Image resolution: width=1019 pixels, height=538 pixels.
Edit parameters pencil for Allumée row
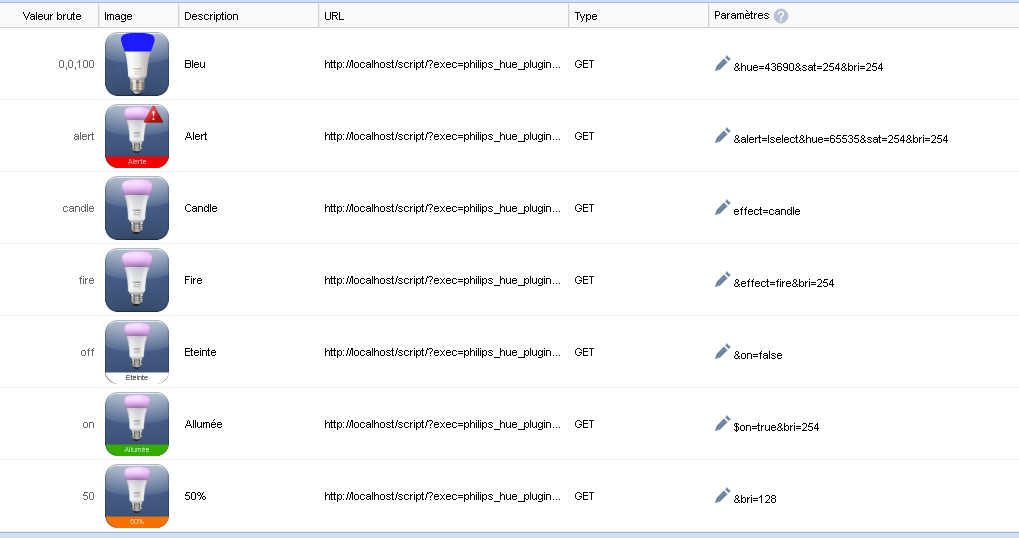tap(722, 424)
